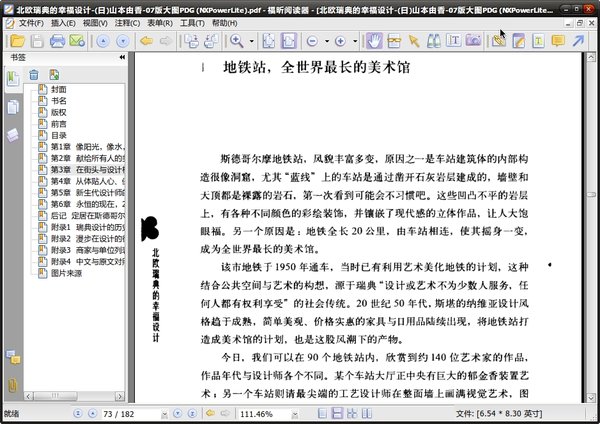600x424 pixels.
Task: Click the Print icon in the toolbar
Action: click(58, 41)
